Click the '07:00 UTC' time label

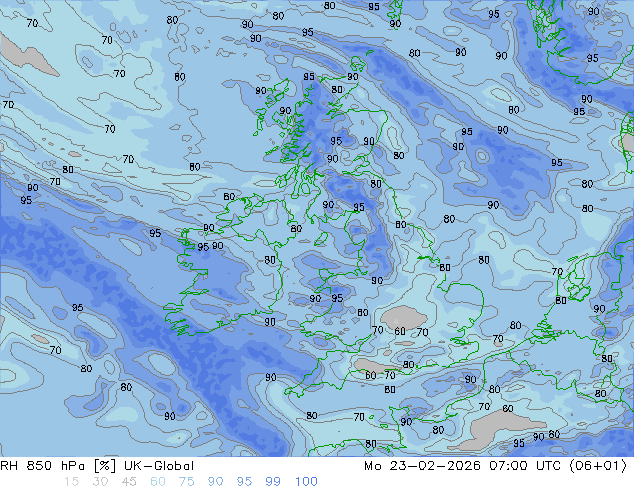[525, 466]
